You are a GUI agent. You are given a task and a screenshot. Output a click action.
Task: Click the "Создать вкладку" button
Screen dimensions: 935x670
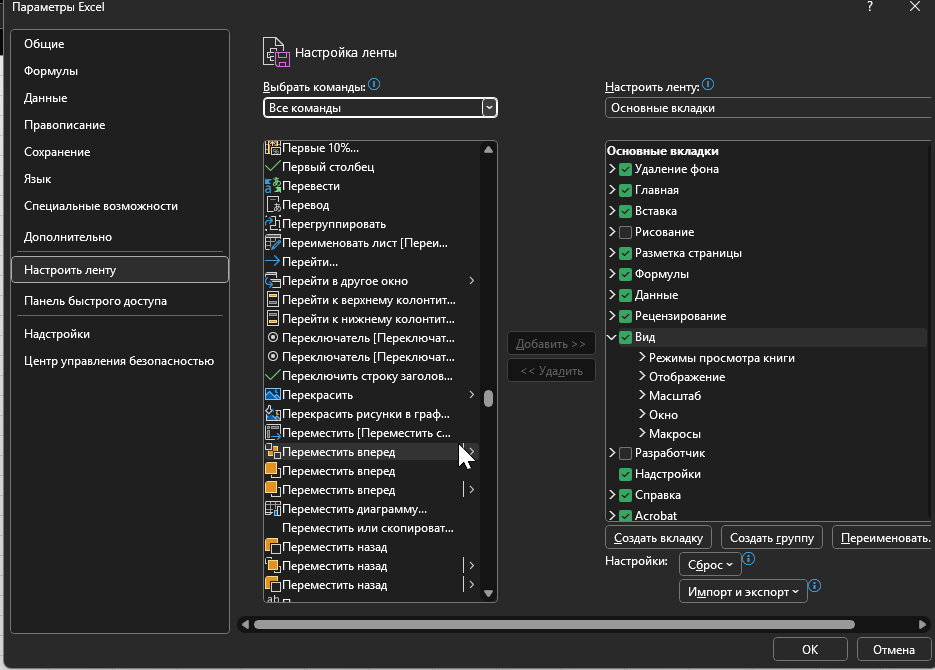(658, 538)
